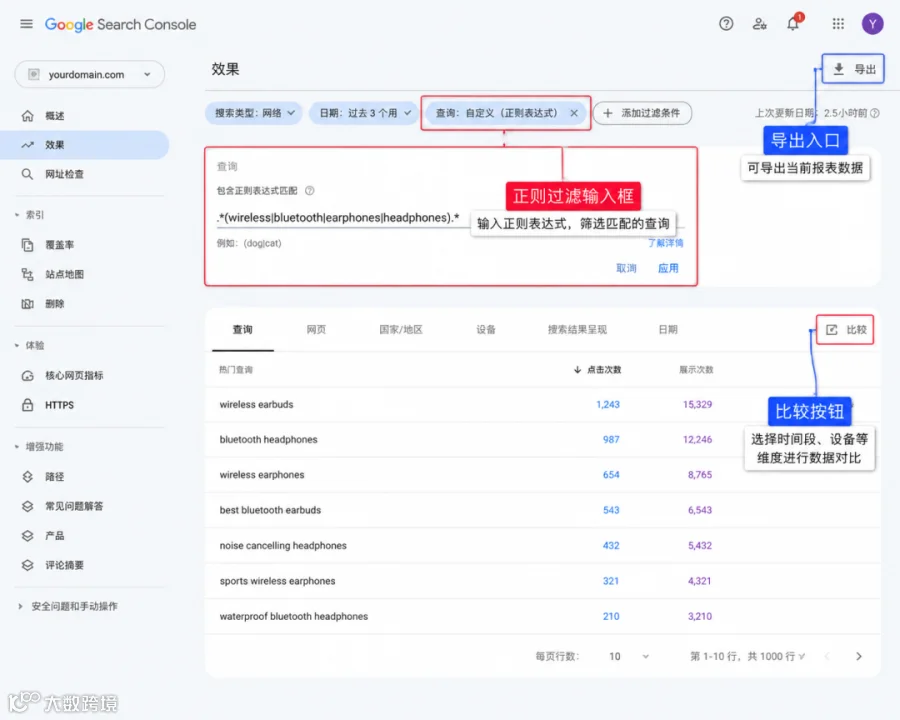900x720 pixels.
Task: Open the help question mark icon
Action: pyautogui.click(x=726, y=24)
